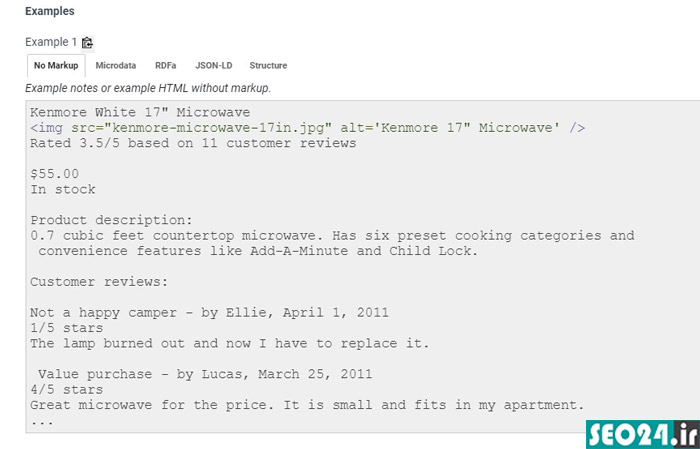This screenshot has height=449, width=700.
Task: Click the In stock text
Action: point(63,189)
